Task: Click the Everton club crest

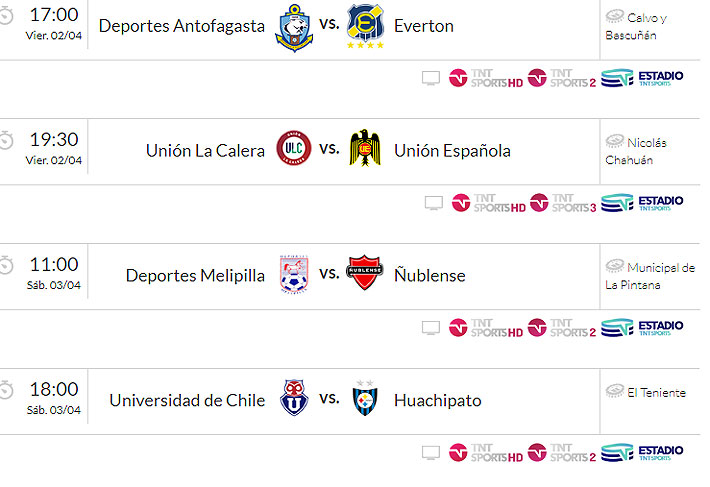Action: (365, 27)
